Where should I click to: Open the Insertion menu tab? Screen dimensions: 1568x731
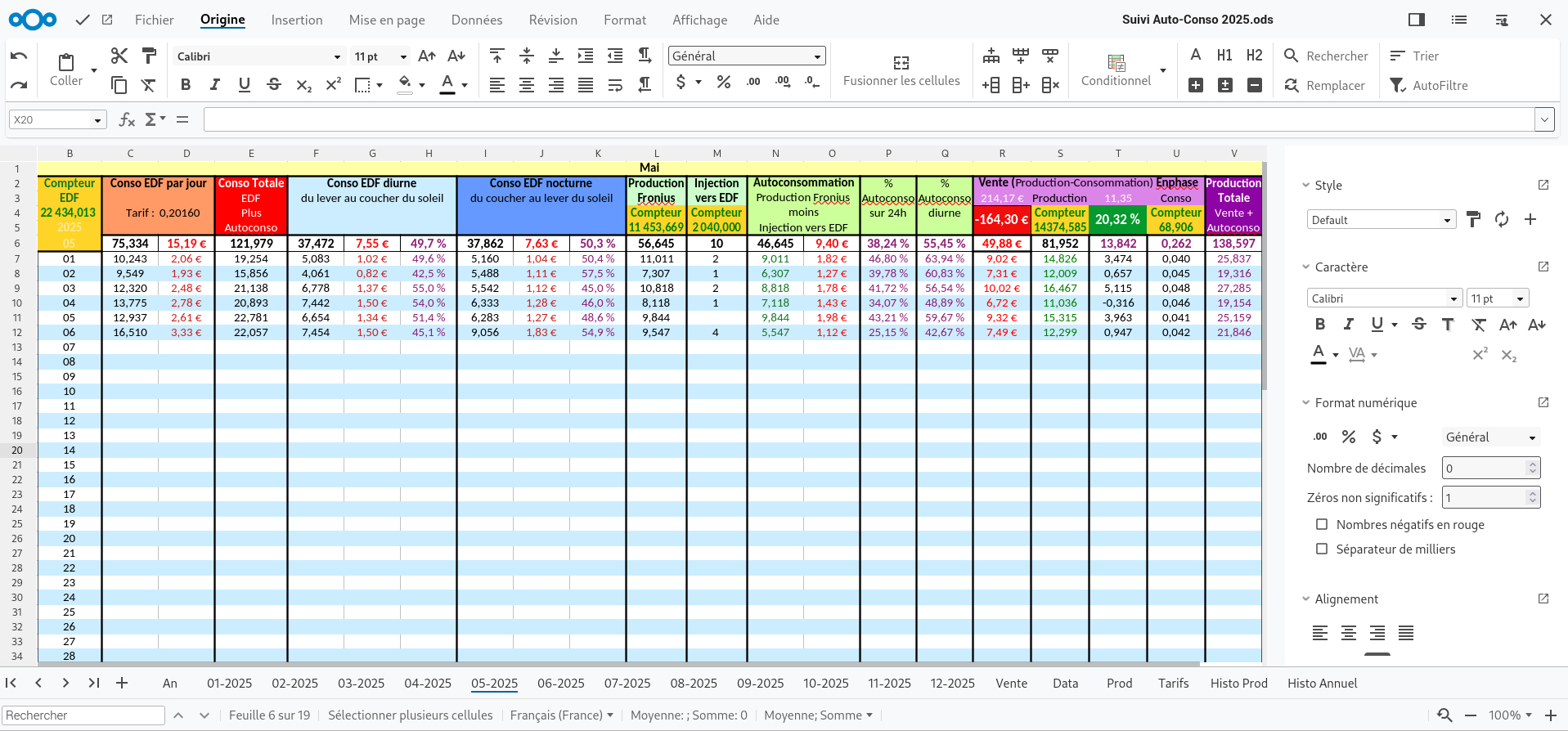click(x=297, y=20)
